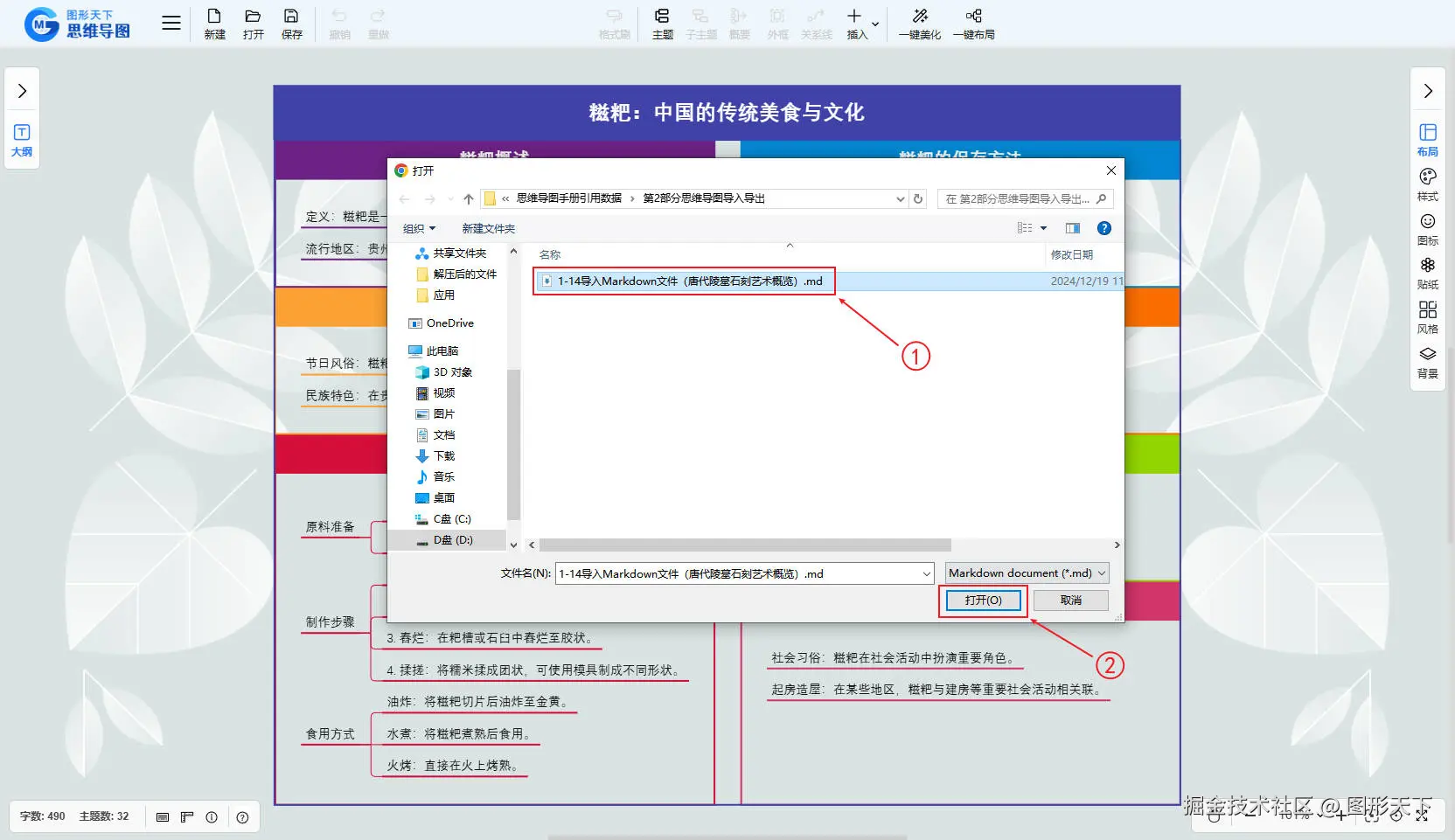Go back in the file dialog

click(404, 198)
